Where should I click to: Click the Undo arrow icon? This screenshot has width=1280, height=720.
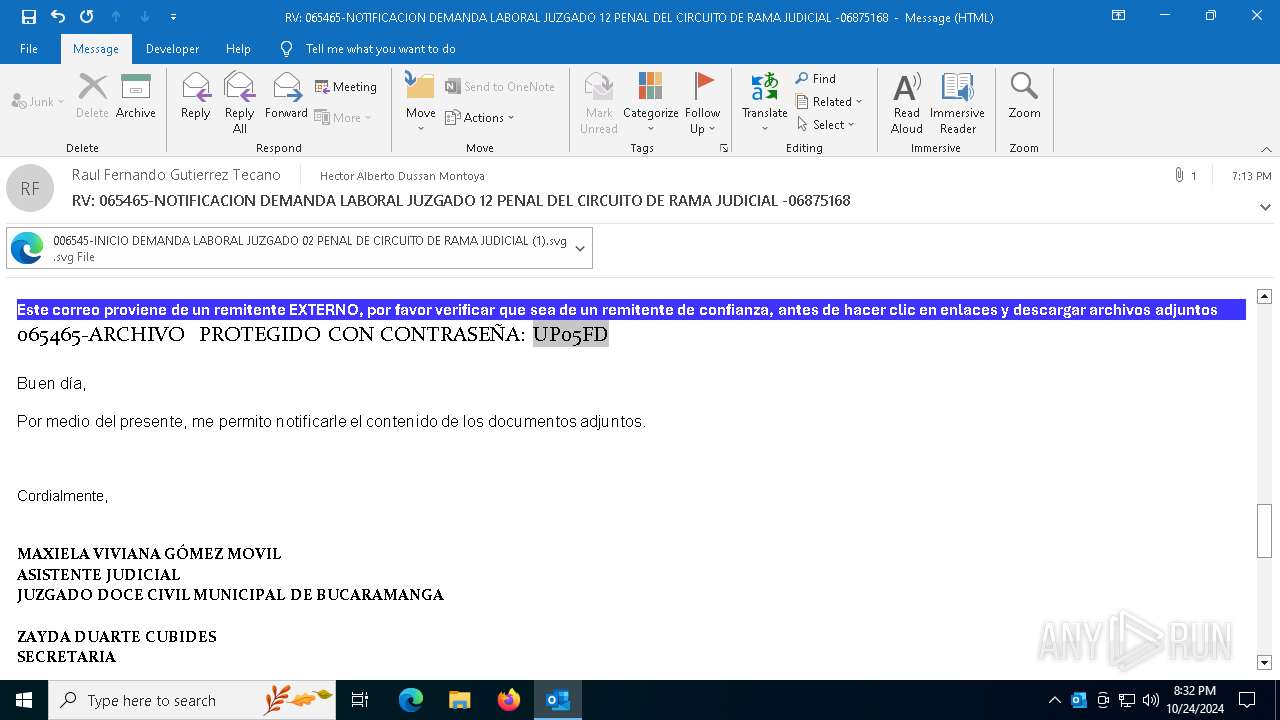click(x=57, y=16)
